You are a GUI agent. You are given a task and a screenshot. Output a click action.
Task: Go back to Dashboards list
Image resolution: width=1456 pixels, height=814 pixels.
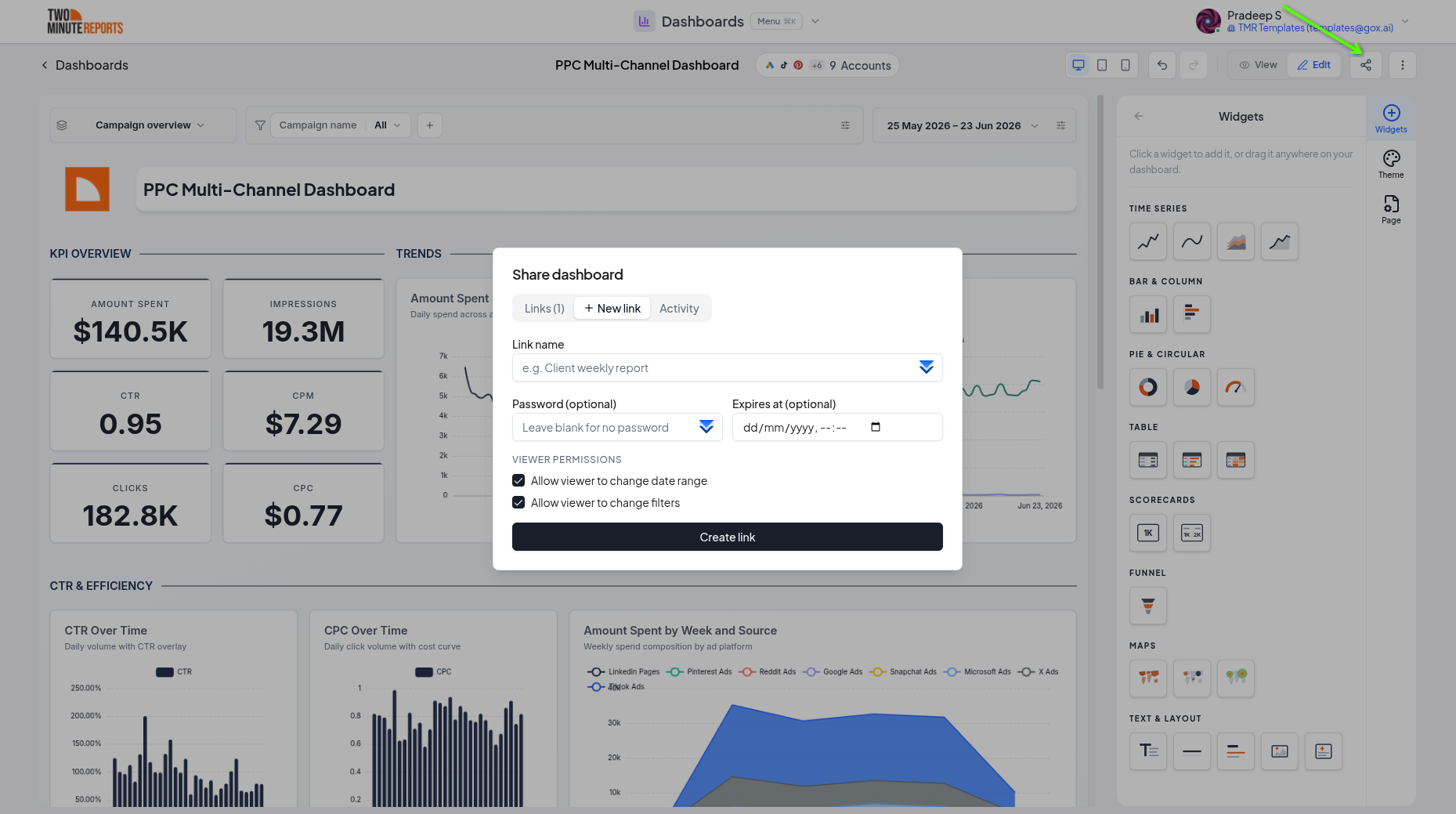[85, 65]
